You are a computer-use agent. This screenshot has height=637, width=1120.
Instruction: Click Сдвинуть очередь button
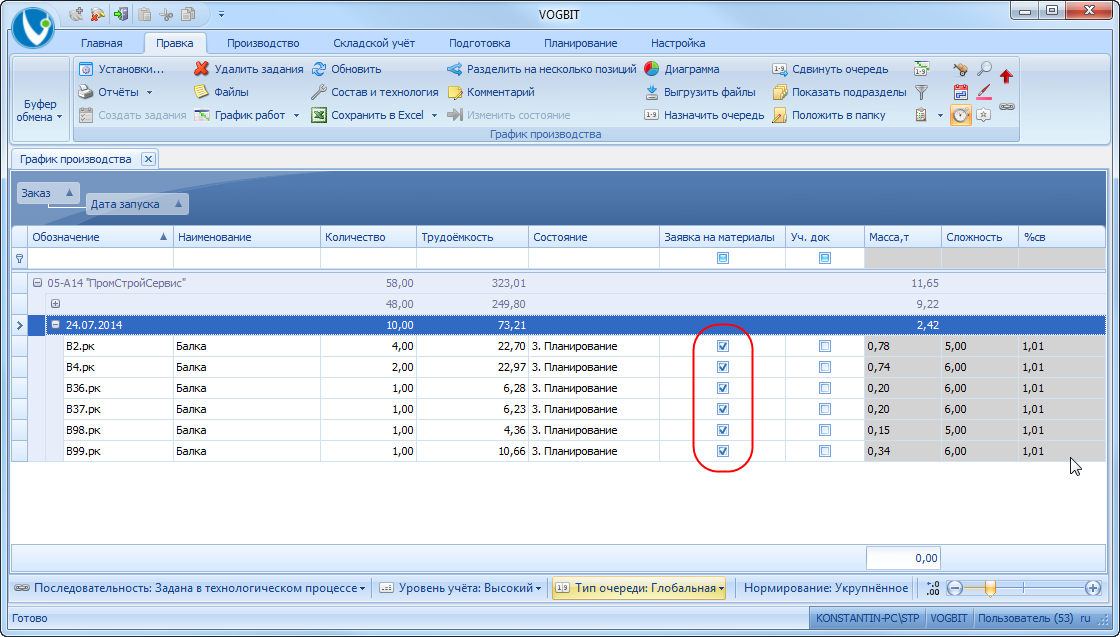coord(831,69)
